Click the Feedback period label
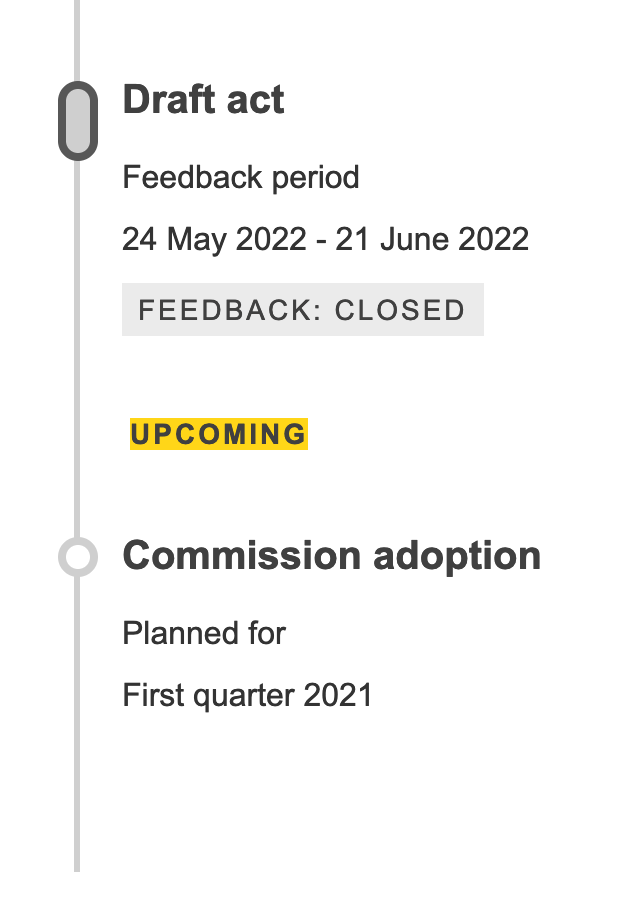 240,178
